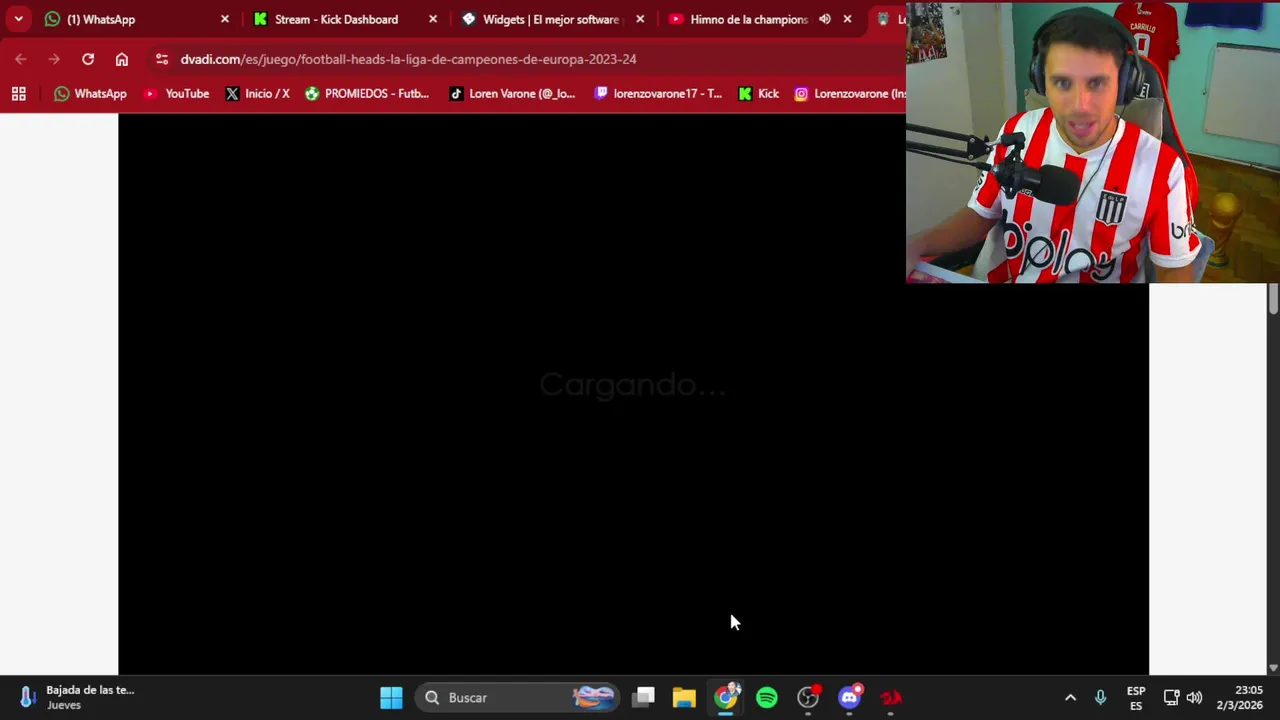Switch to the Widgets tab
The image size is (1280, 720).
pos(552,19)
